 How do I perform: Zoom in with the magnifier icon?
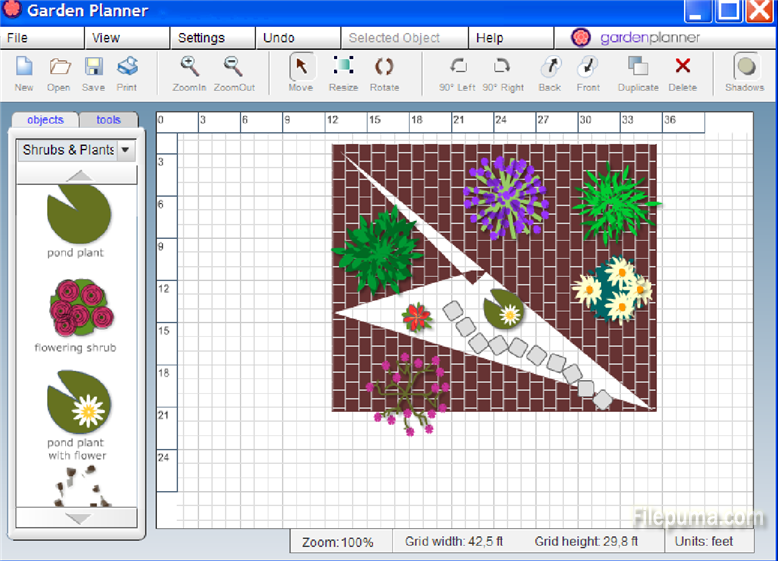[189, 68]
